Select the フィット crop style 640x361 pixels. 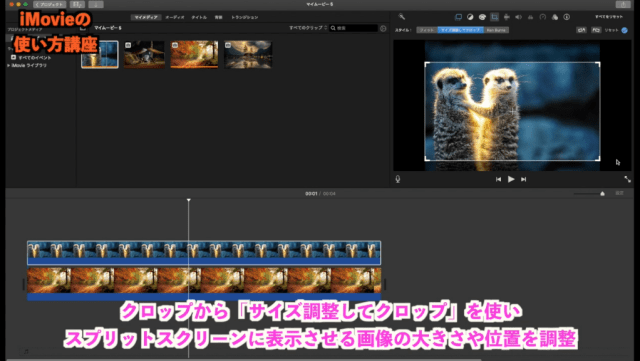427,30
